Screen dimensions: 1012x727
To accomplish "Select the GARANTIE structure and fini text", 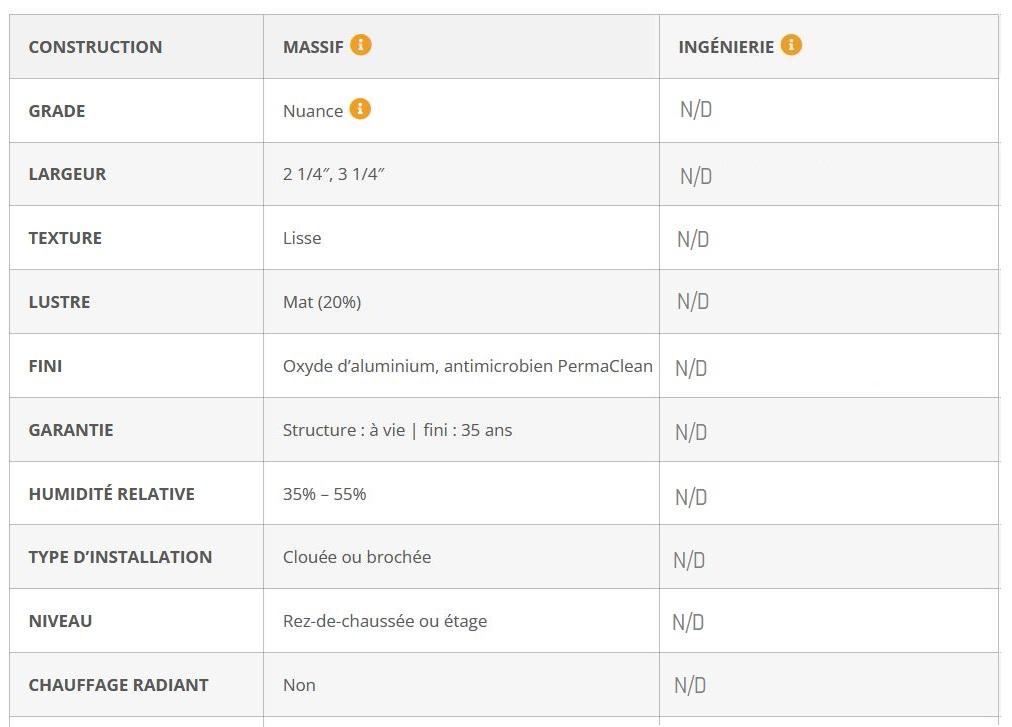I will click(398, 430).
